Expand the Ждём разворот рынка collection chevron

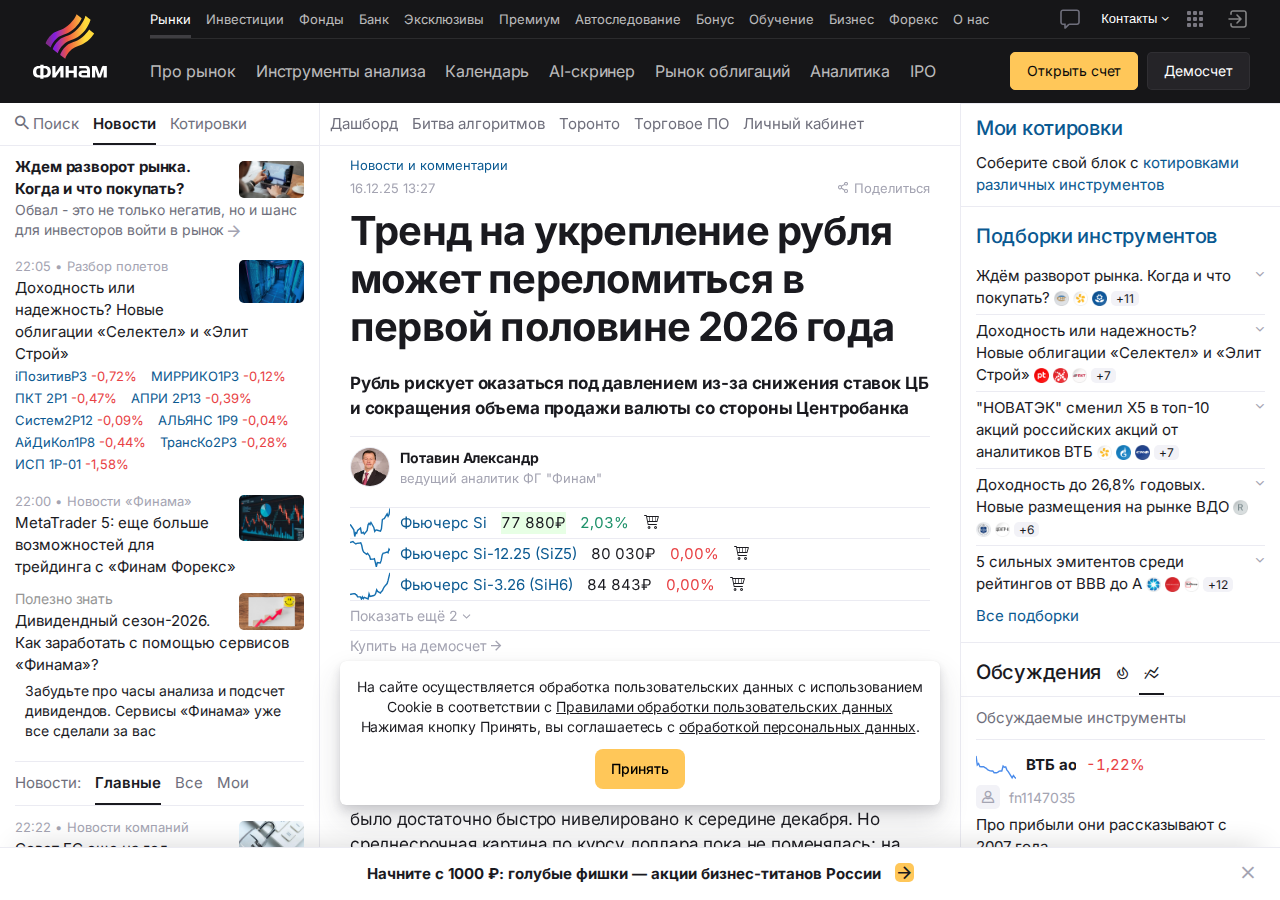click(1260, 274)
